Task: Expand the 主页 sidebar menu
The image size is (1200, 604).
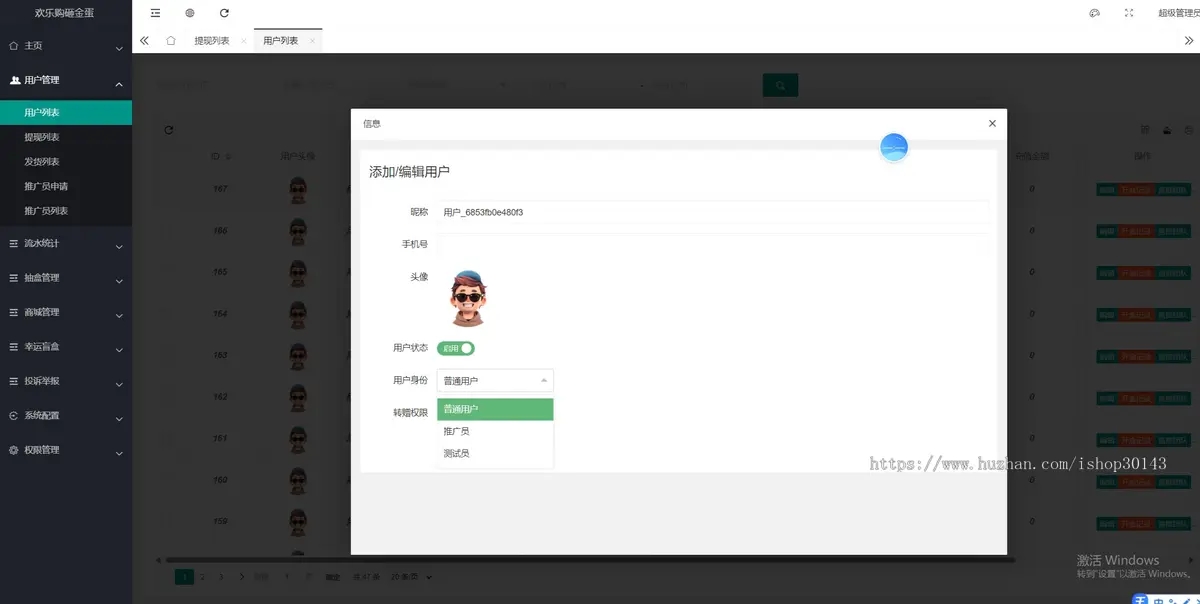Action: tap(66, 46)
